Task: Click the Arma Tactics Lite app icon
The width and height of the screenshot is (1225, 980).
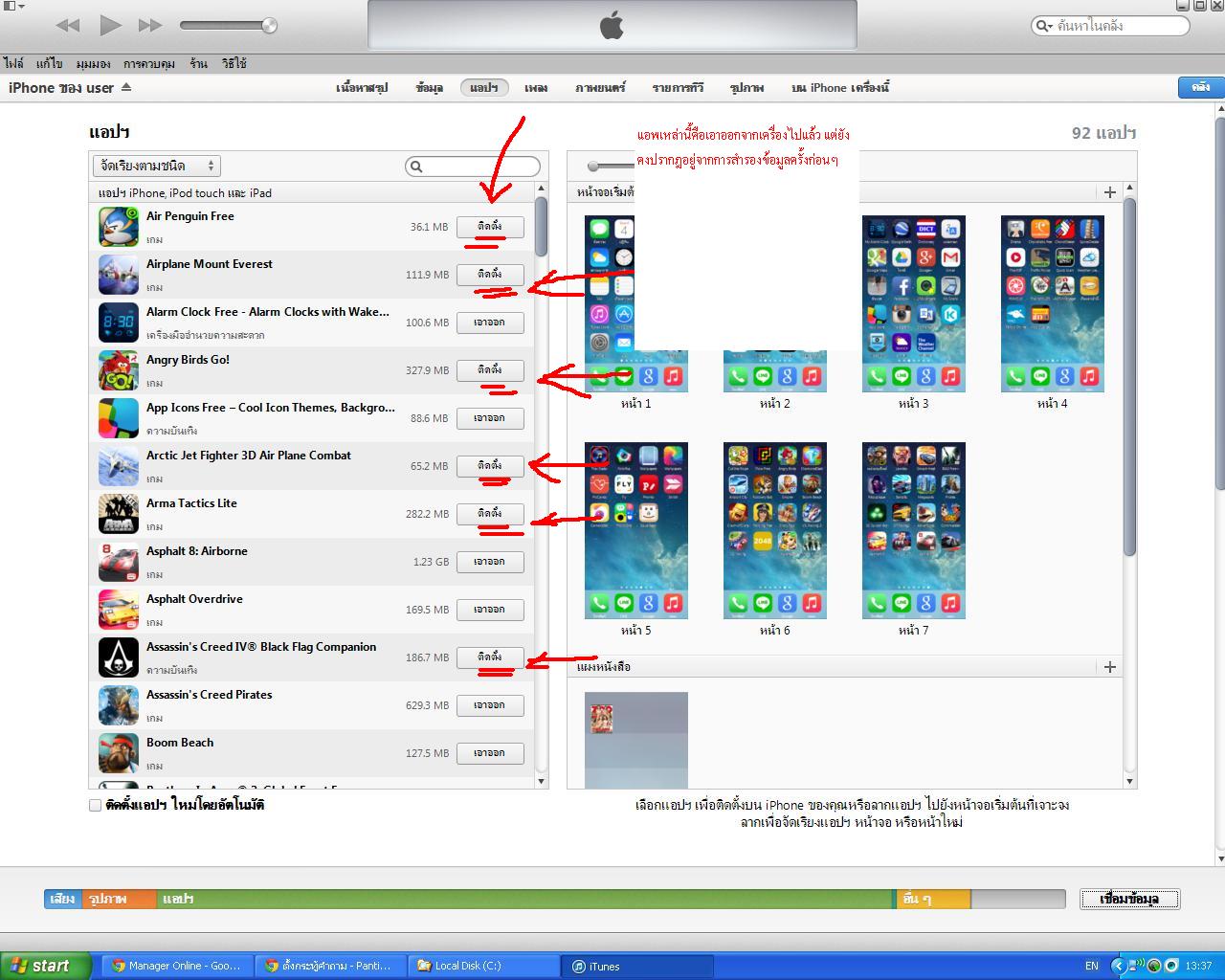Action: tap(119, 514)
